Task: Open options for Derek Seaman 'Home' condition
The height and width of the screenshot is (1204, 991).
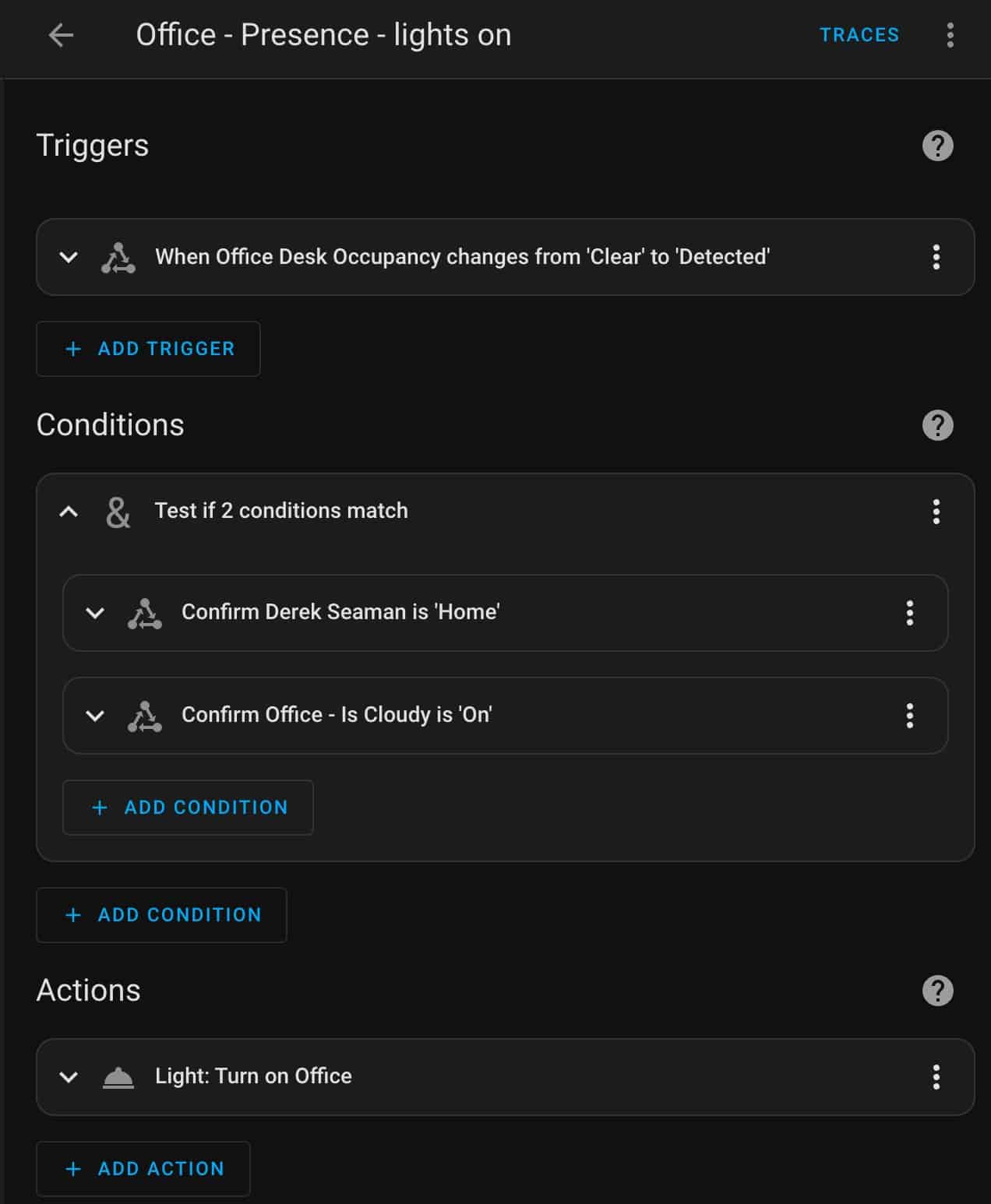Action: point(909,613)
